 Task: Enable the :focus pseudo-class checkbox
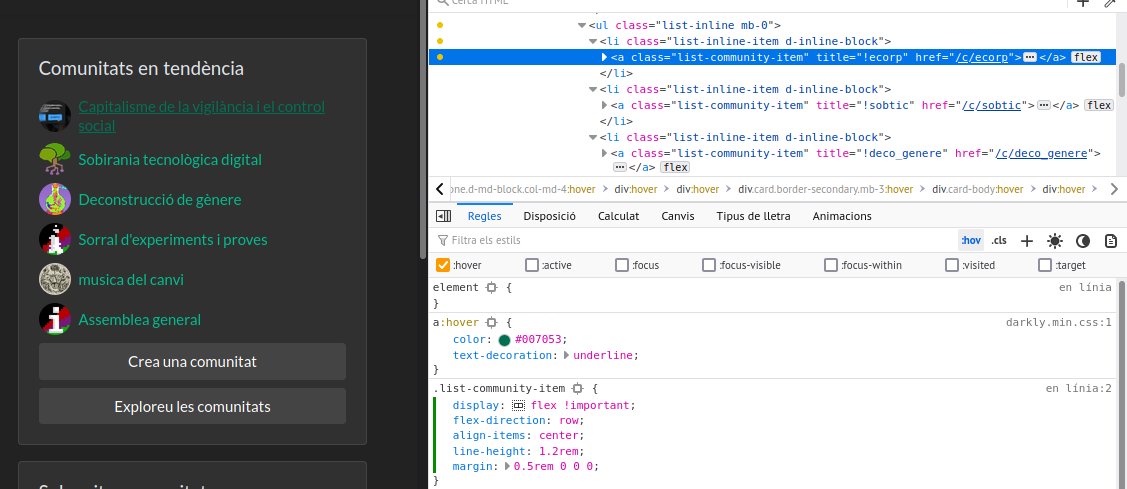point(622,265)
